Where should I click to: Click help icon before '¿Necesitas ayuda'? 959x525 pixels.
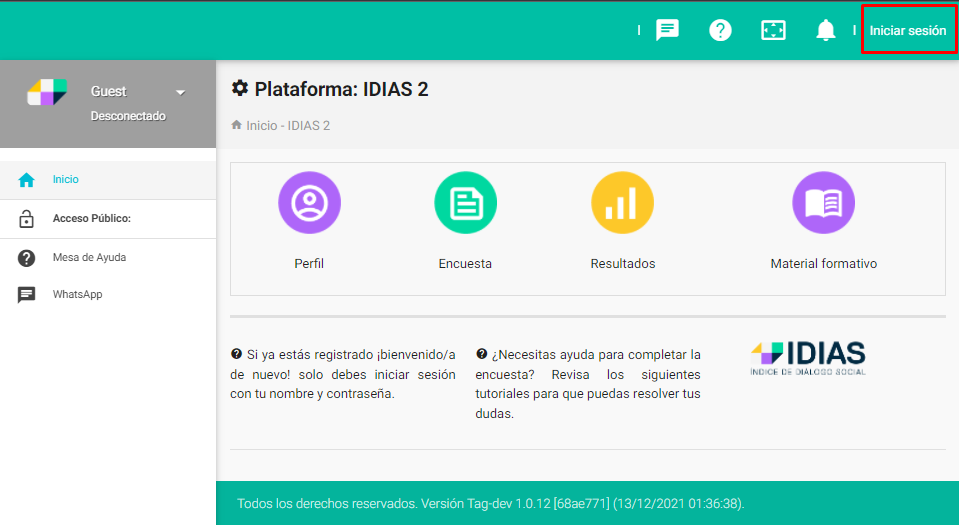[x=481, y=354]
